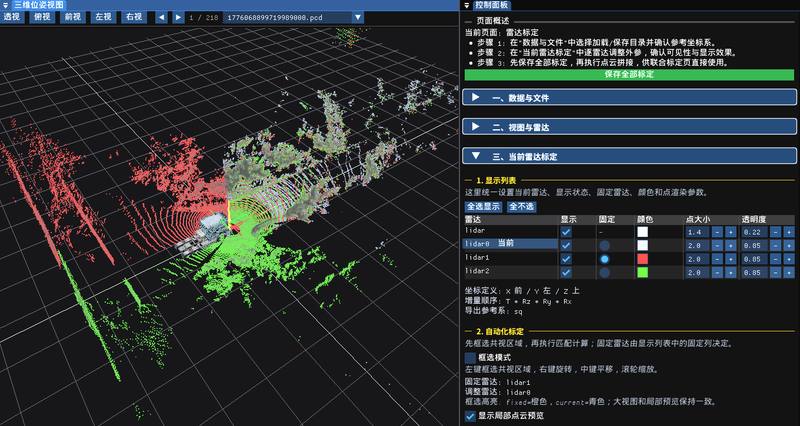Screen dimensions: 800x426
Task: Decrease opacity for lidar1 row
Action: (776, 259)
